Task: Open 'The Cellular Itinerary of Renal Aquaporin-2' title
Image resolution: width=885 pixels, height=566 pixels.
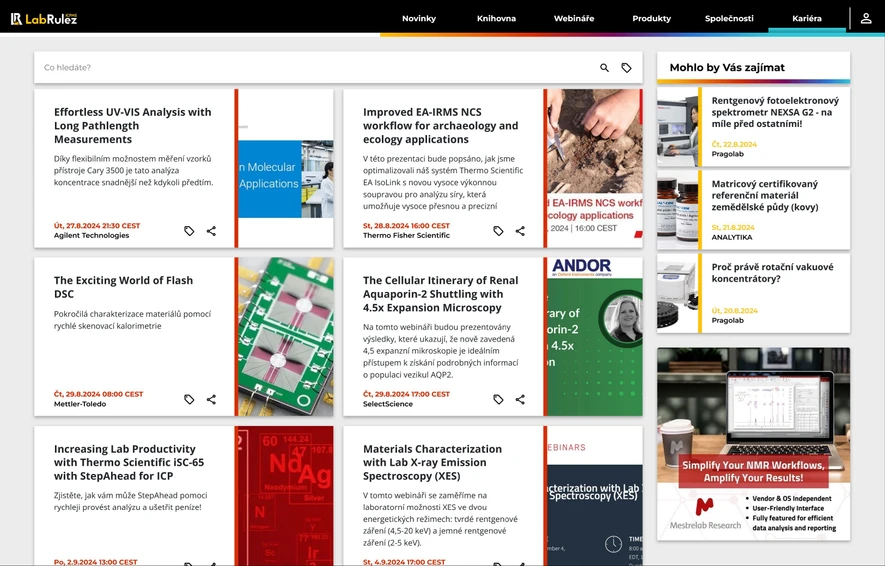Action: pyautogui.click(x=440, y=294)
